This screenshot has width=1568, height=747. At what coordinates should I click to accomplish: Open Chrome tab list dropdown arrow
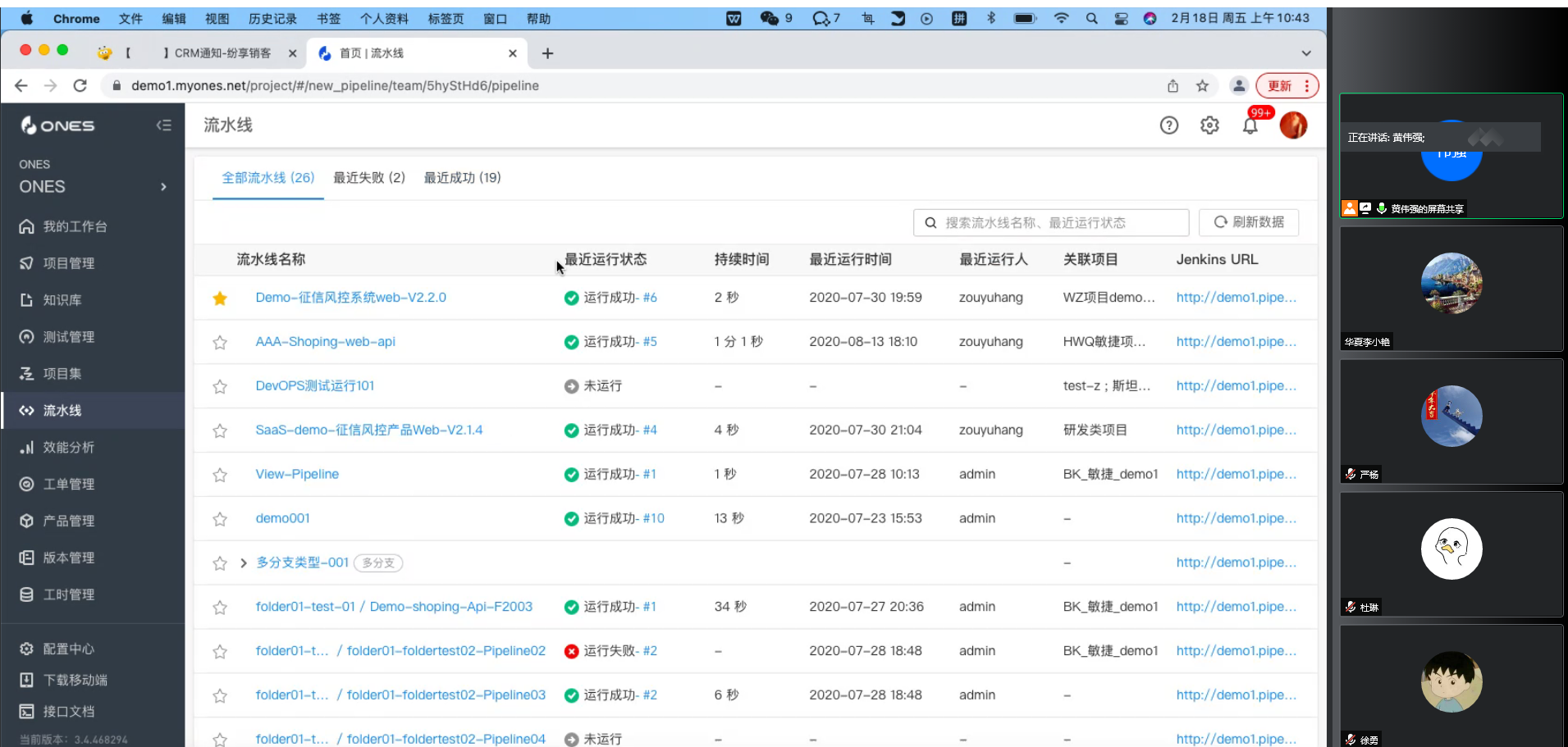pyautogui.click(x=1305, y=53)
